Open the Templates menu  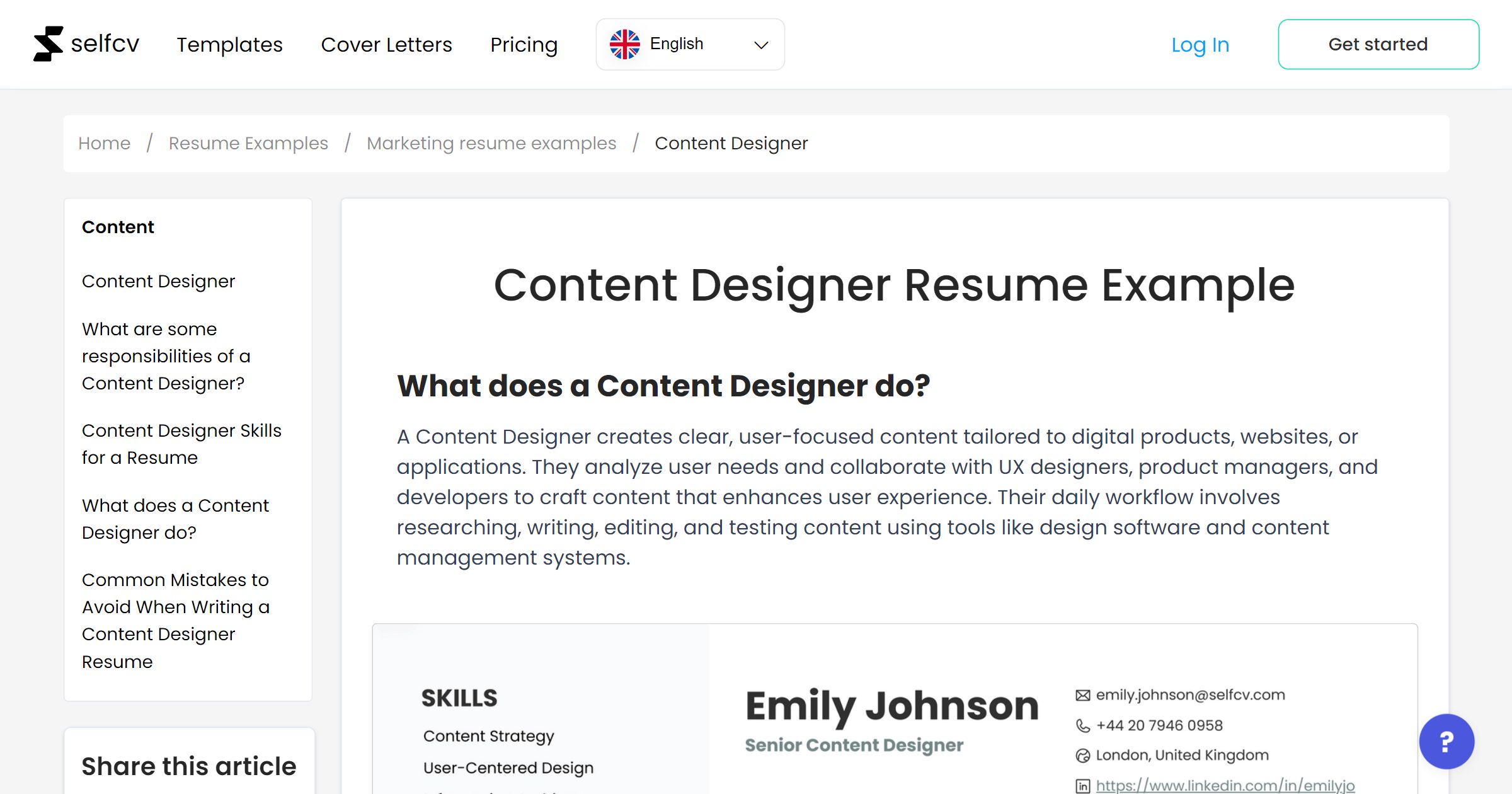point(229,44)
